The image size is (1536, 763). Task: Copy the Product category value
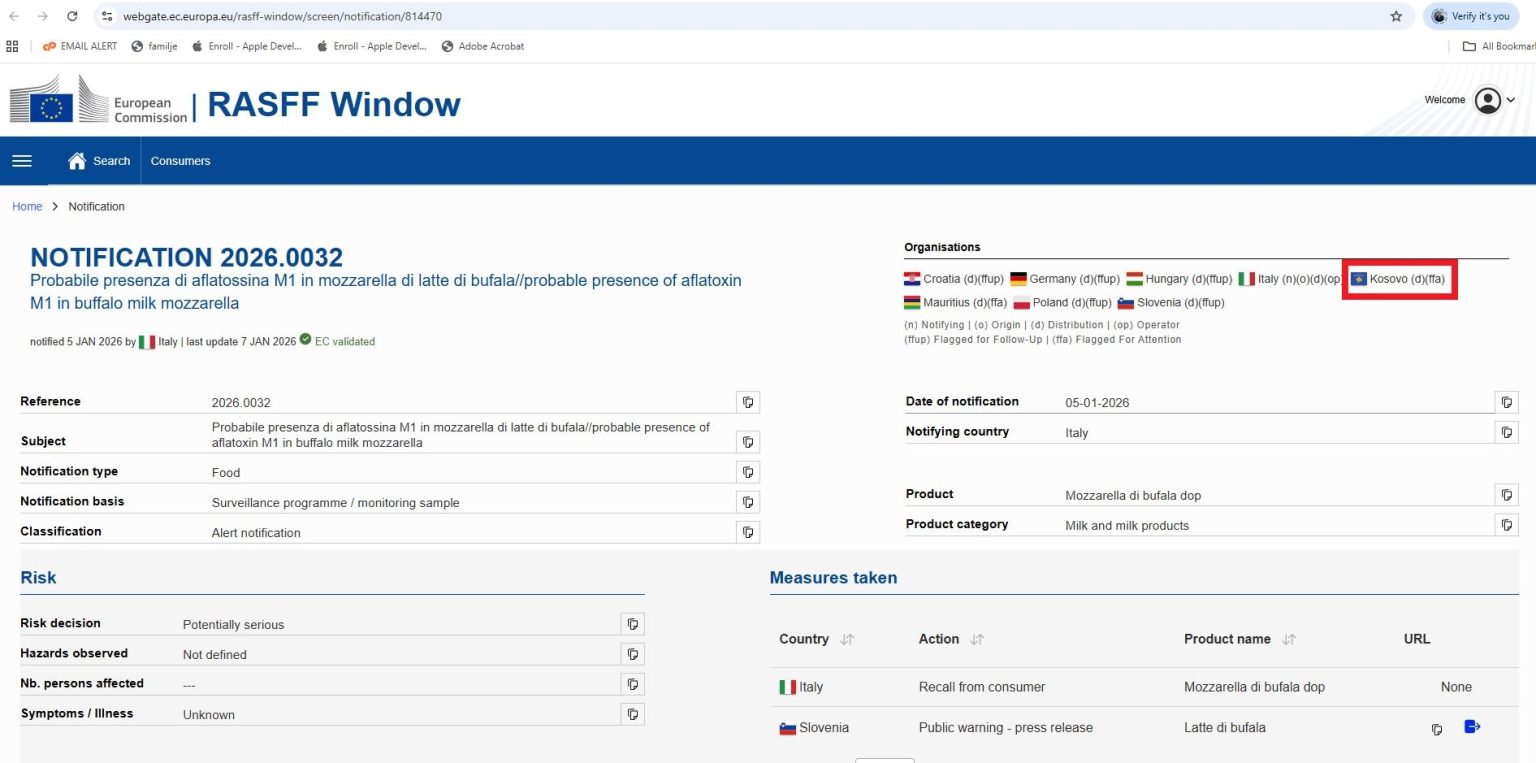1507,525
